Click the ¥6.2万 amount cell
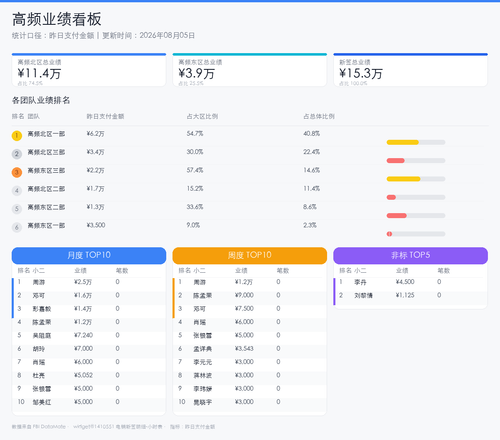Viewport: 500px width, 440px height. click(x=95, y=134)
